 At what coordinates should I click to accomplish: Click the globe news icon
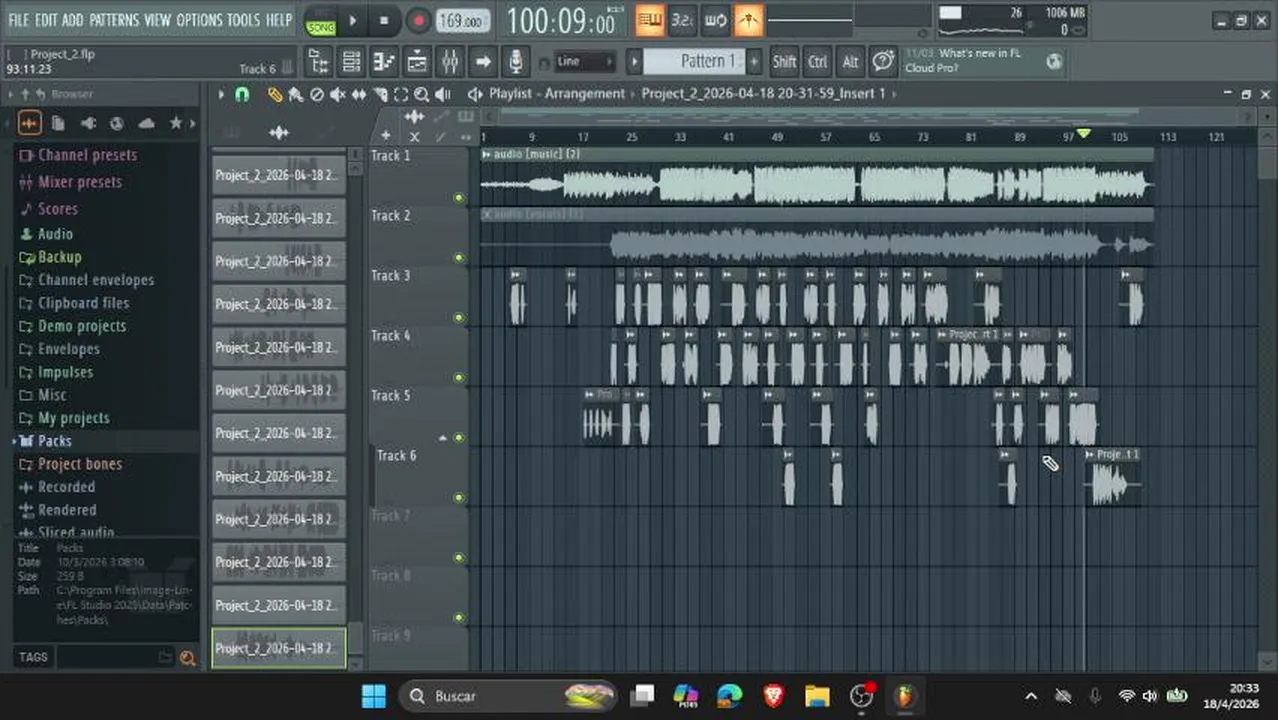(1054, 62)
